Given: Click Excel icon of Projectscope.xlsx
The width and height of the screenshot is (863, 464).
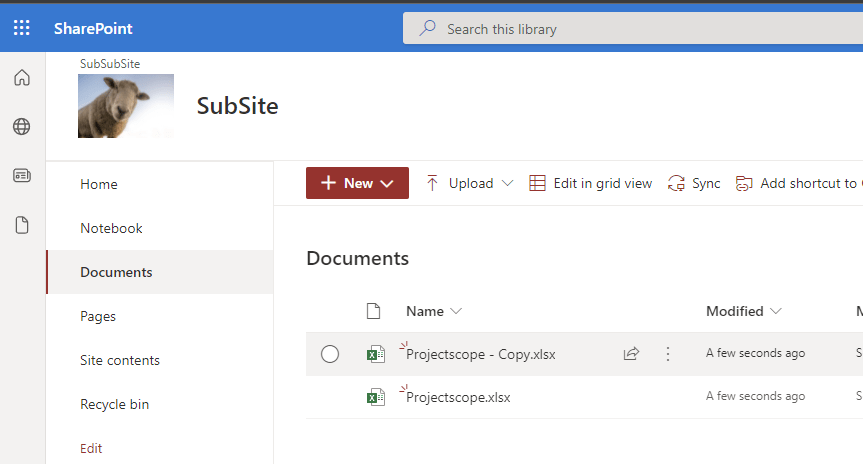Looking at the screenshot, I should 375,397.
